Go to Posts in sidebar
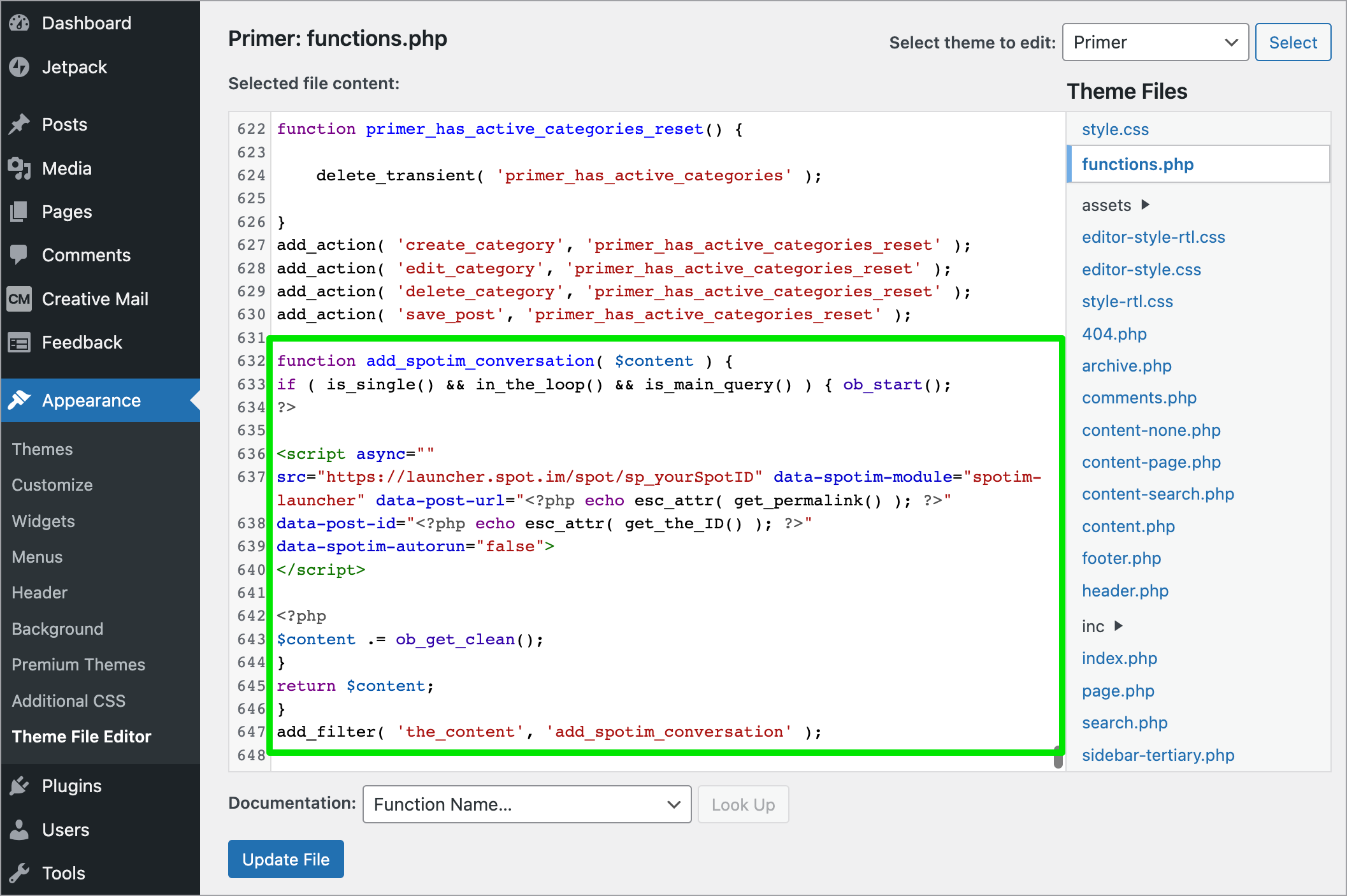1347x896 pixels. click(x=64, y=124)
